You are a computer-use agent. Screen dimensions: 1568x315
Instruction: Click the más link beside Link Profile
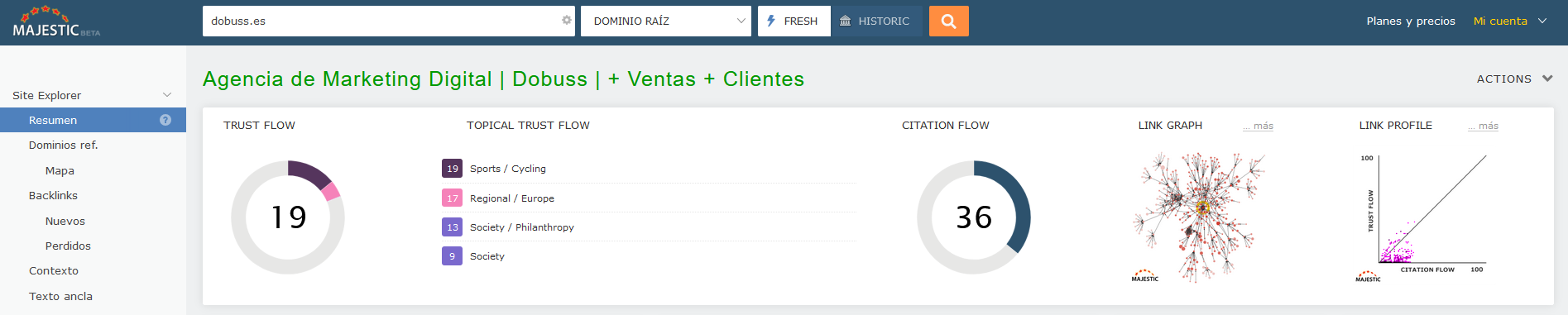(1483, 126)
